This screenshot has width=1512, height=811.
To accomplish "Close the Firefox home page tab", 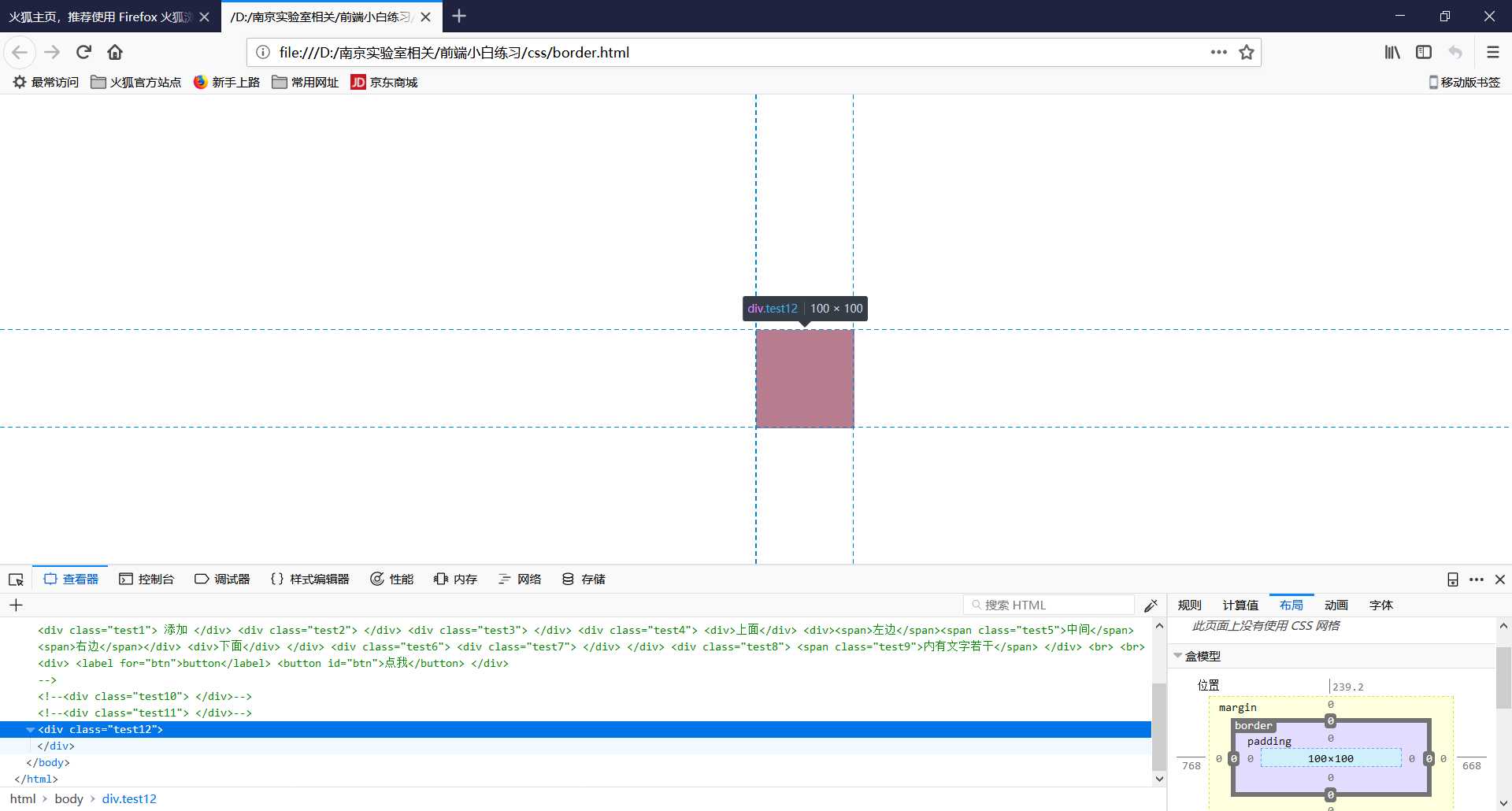I will [x=204, y=17].
